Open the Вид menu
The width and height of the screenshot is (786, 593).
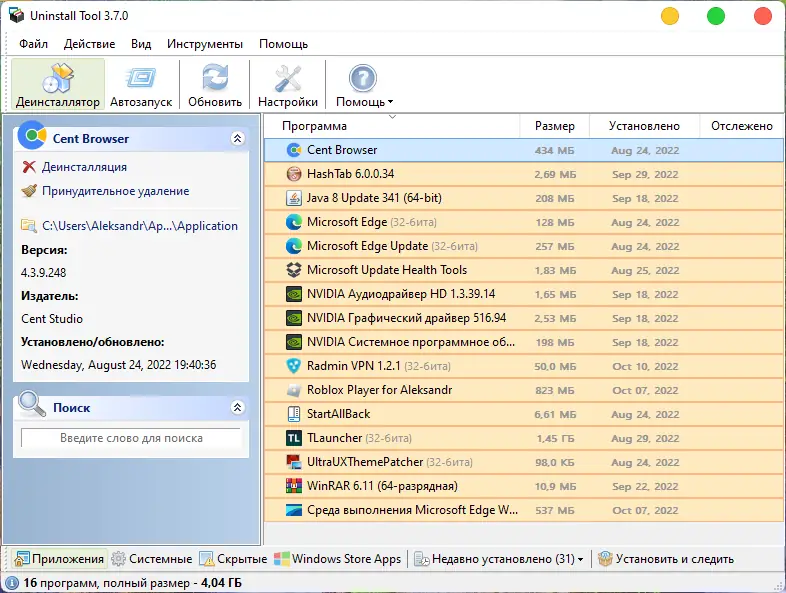pyautogui.click(x=141, y=44)
